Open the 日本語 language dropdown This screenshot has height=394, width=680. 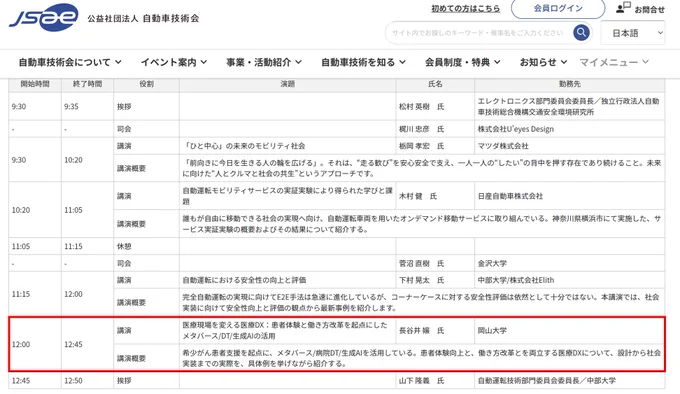633,33
